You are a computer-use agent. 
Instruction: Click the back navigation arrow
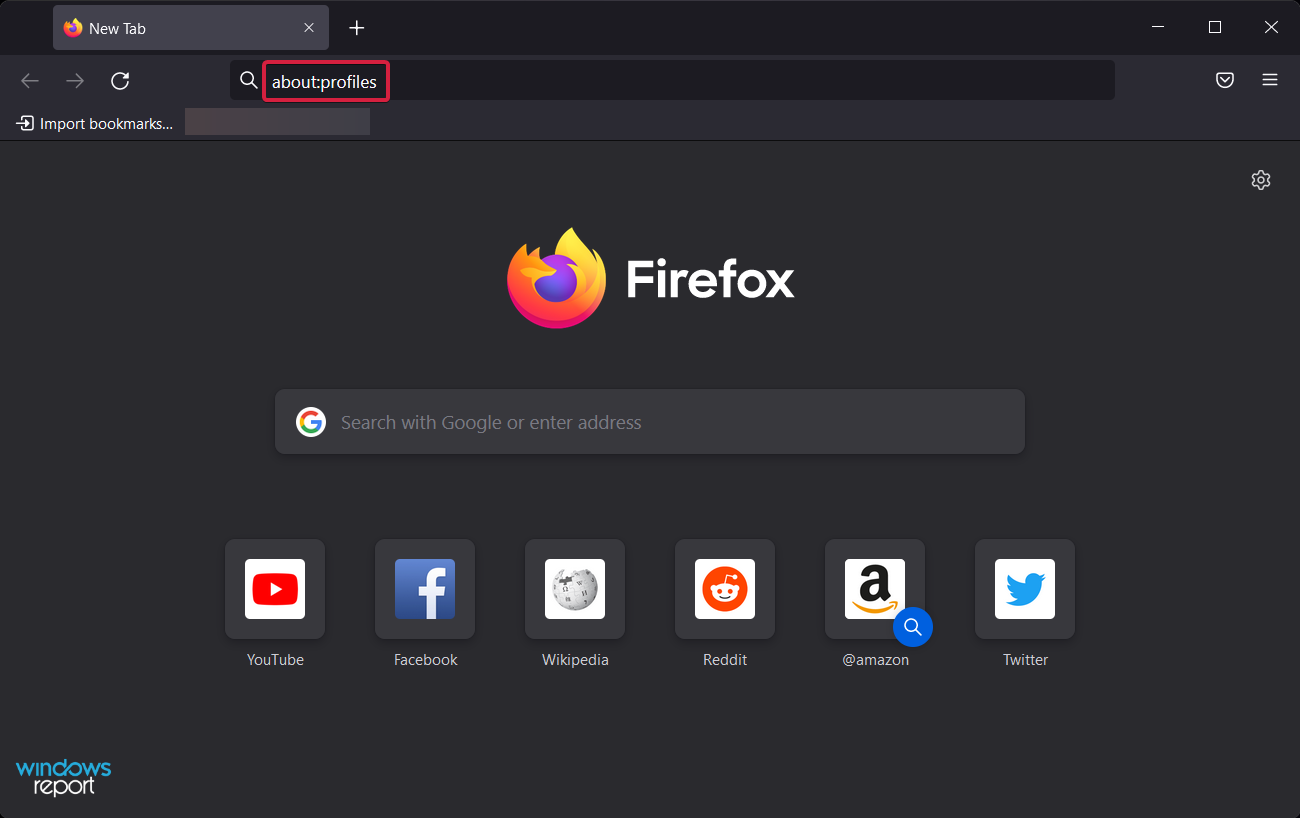(30, 80)
